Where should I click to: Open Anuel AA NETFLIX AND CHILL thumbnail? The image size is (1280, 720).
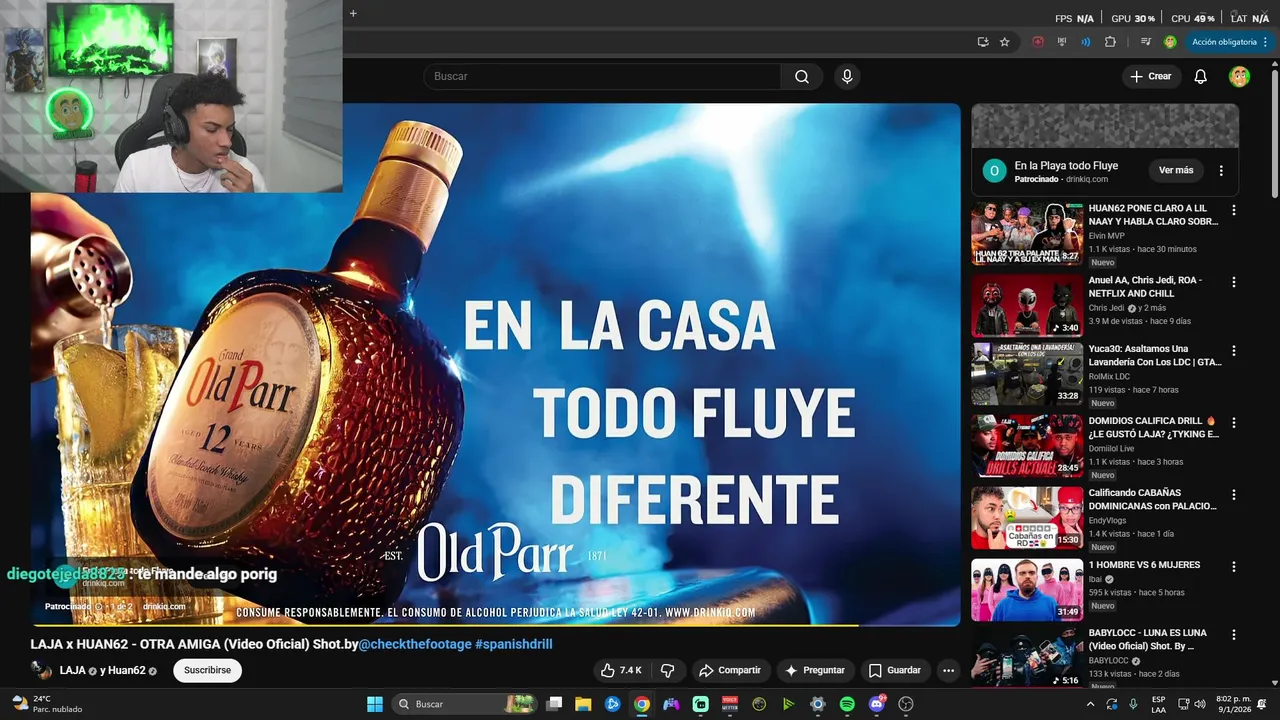(x=1027, y=305)
